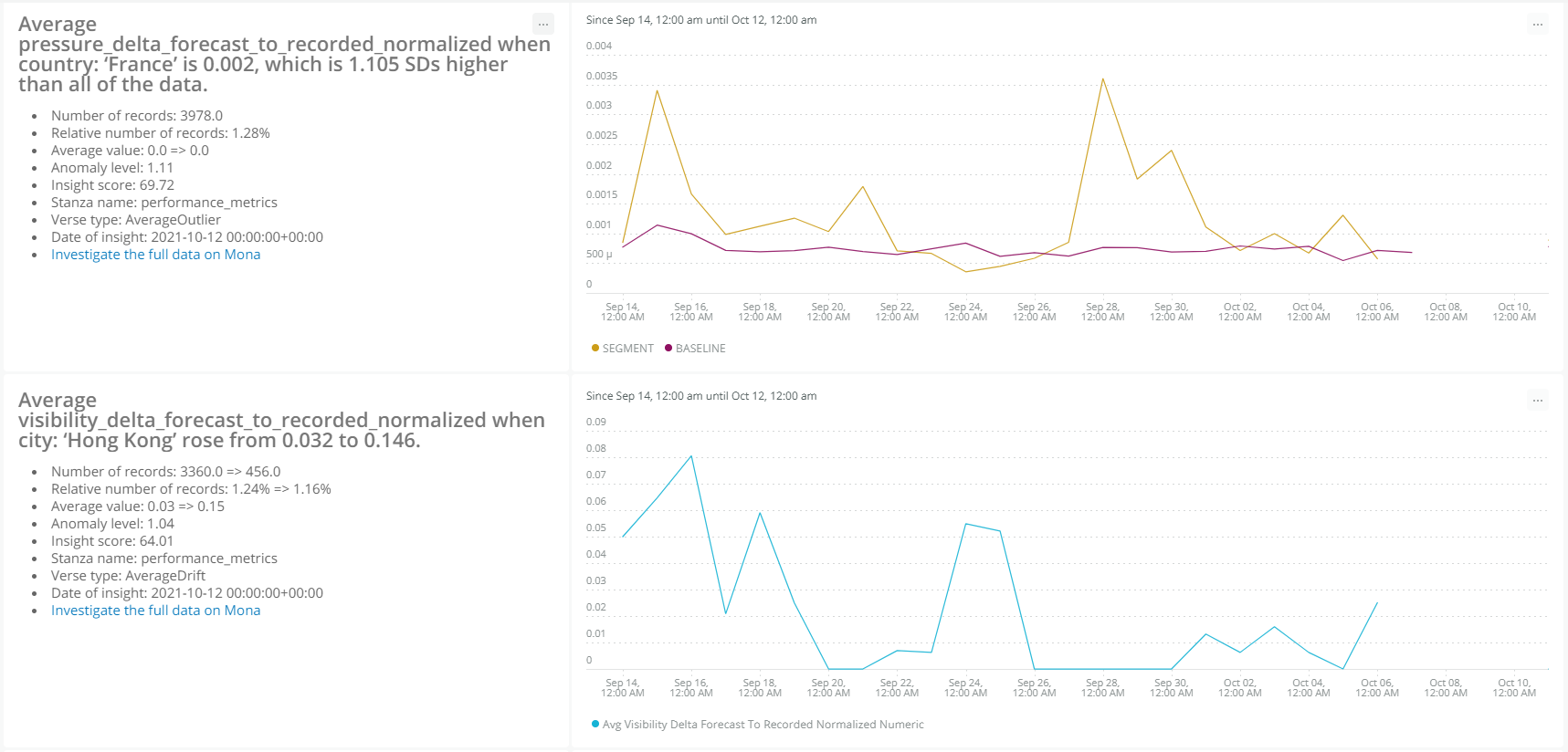The image size is (1568, 752).
Task: Click 'Relative number of records: 1.24% => 1.16%' line
Action: [x=191, y=489]
